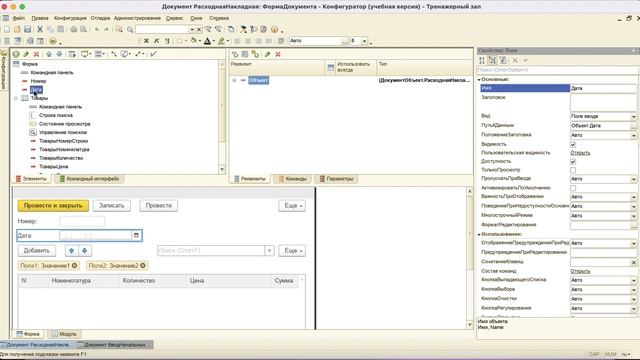Click the red X Delete element icon

click(36, 54)
